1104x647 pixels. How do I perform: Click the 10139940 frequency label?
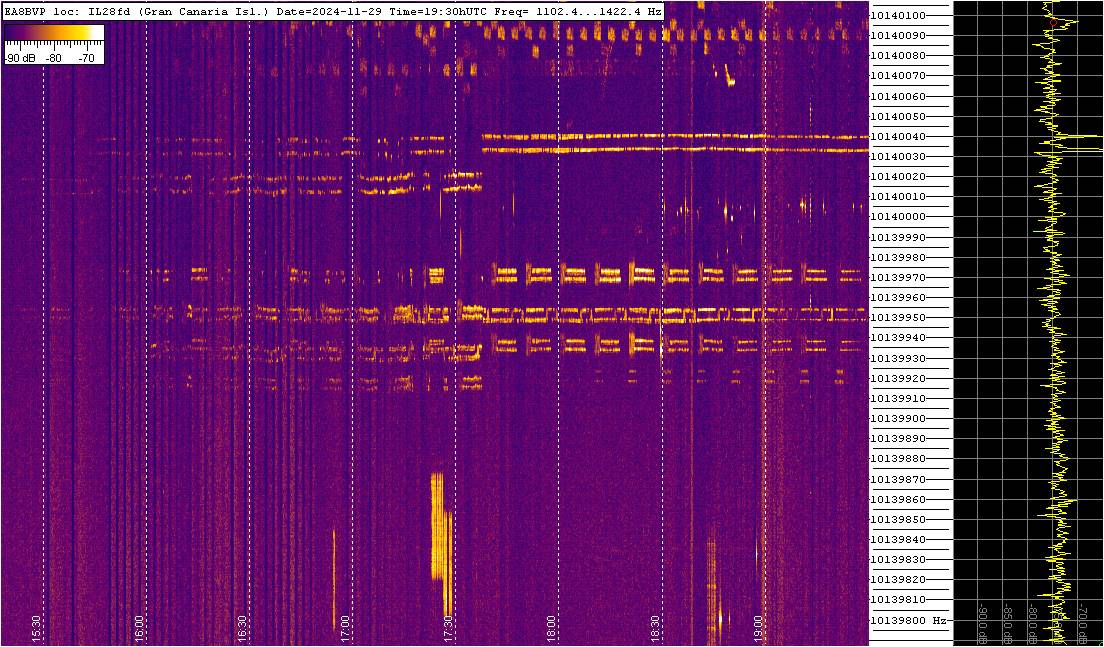pyautogui.click(x=898, y=338)
